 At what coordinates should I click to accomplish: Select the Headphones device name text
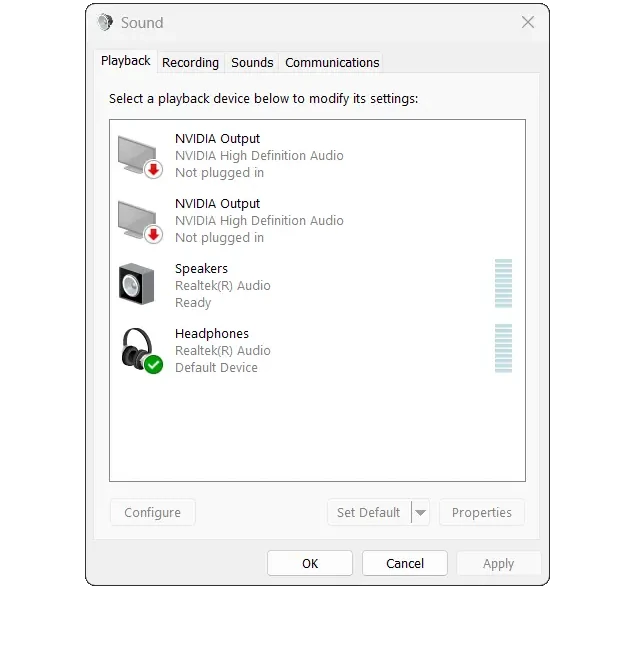[x=212, y=334]
